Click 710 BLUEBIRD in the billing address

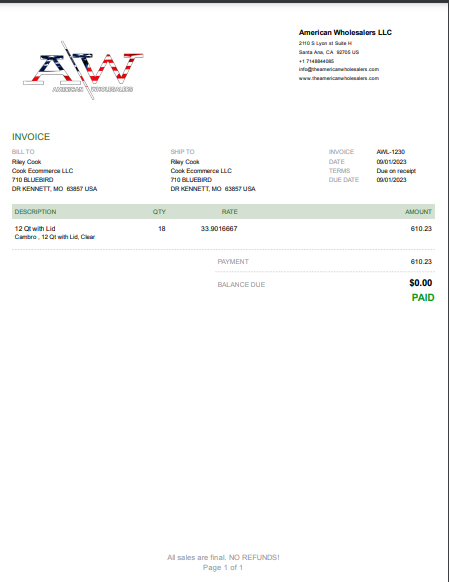click(x=32, y=180)
